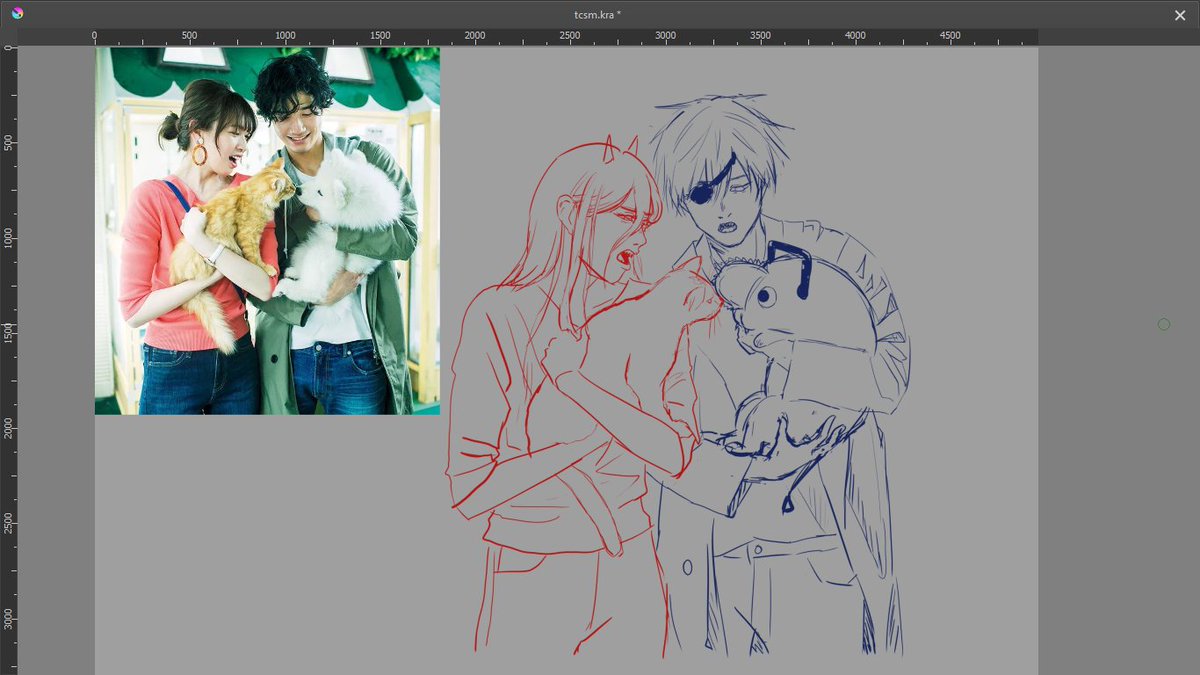Select the reference photo of couple holding pets
The width and height of the screenshot is (1200, 675).
pyautogui.click(x=267, y=231)
